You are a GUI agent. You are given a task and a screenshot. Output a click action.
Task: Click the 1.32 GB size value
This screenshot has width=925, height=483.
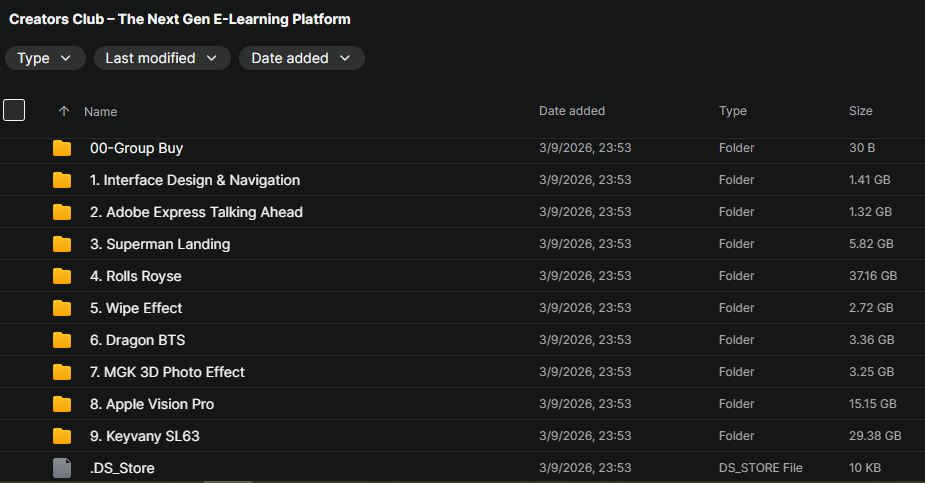(x=870, y=212)
